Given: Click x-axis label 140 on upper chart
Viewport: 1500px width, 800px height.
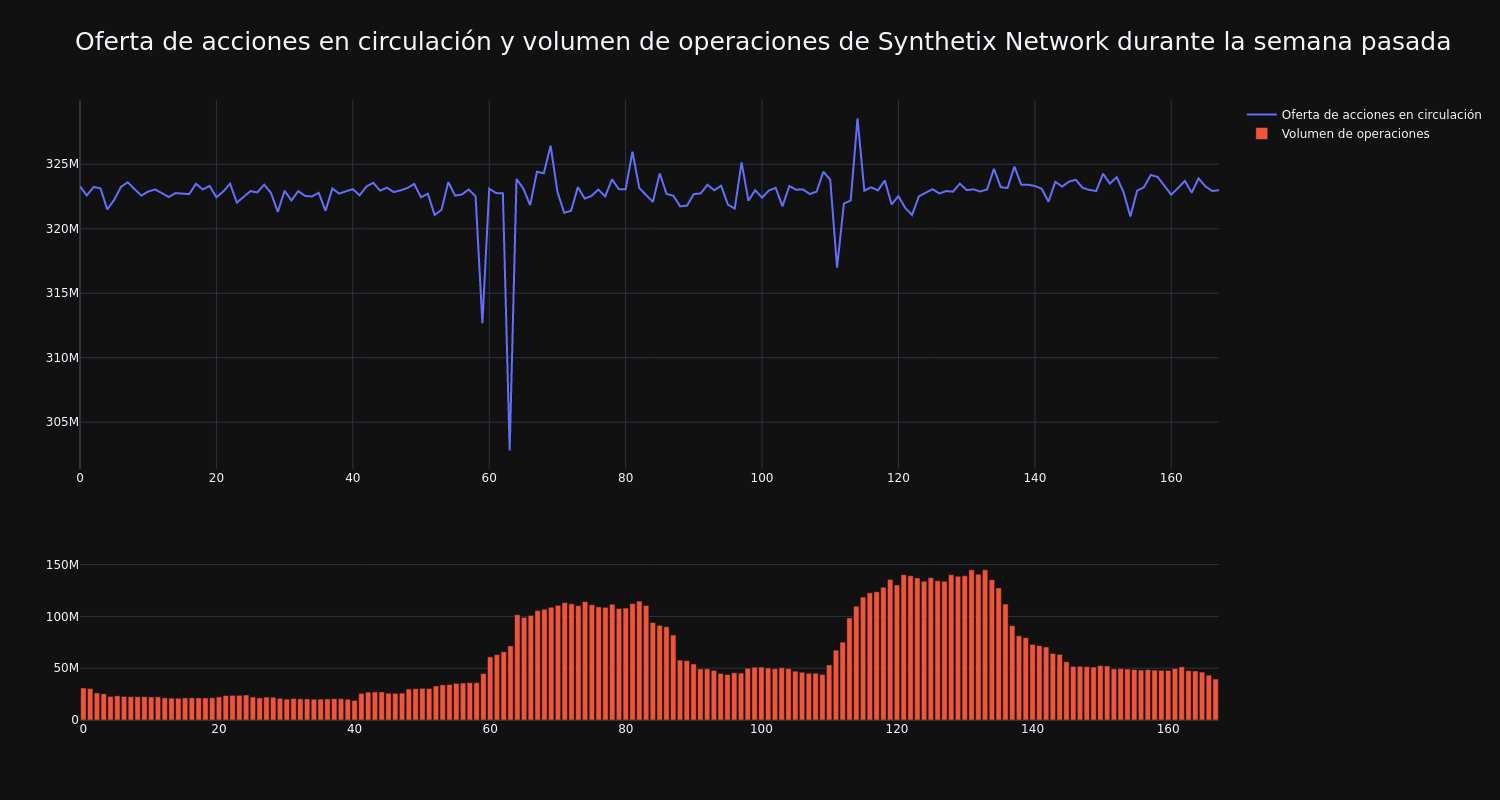Looking at the screenshot, I should tap(1035, 479).
